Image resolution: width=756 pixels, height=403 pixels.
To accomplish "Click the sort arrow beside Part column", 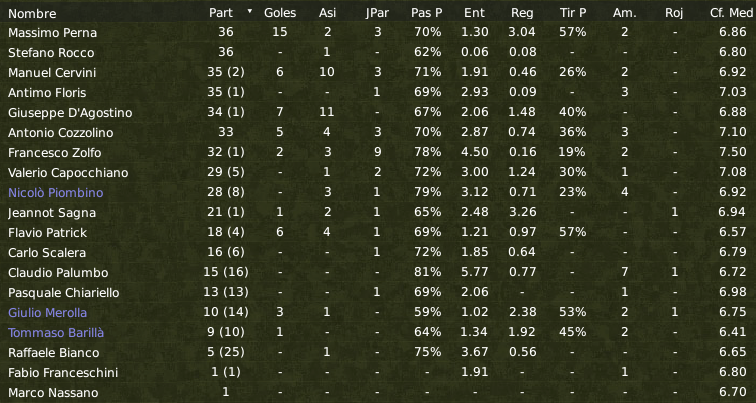I will [x=249, y=11].
